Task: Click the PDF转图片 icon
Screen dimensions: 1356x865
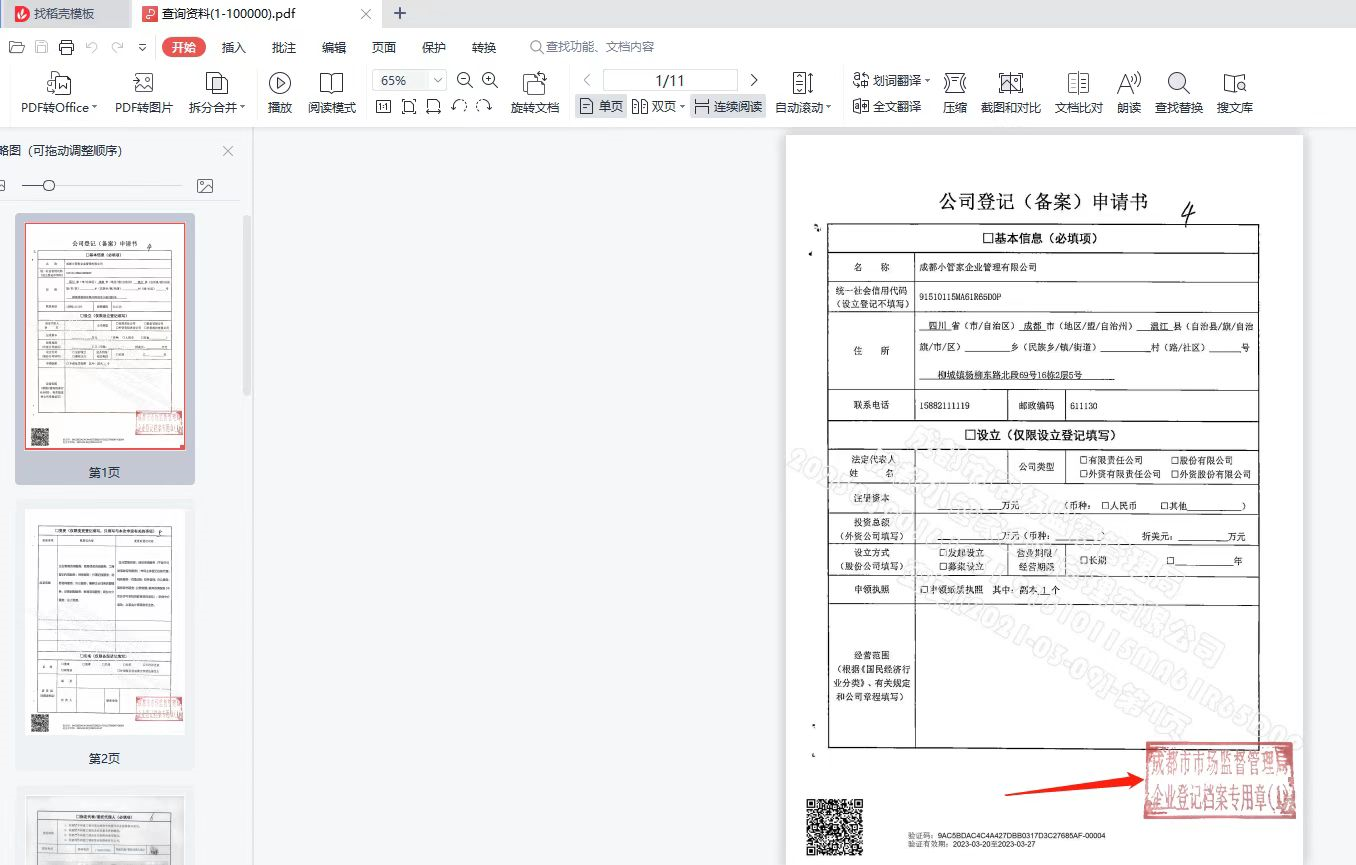Action: tap(143, 84)
